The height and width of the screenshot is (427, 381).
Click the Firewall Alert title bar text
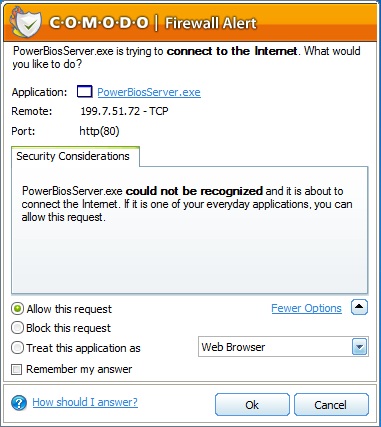pos(211,23)
